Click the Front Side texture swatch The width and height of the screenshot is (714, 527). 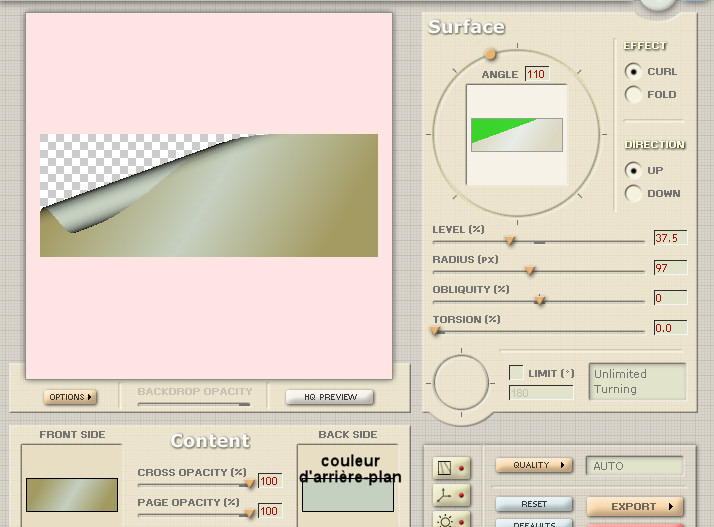71,494
